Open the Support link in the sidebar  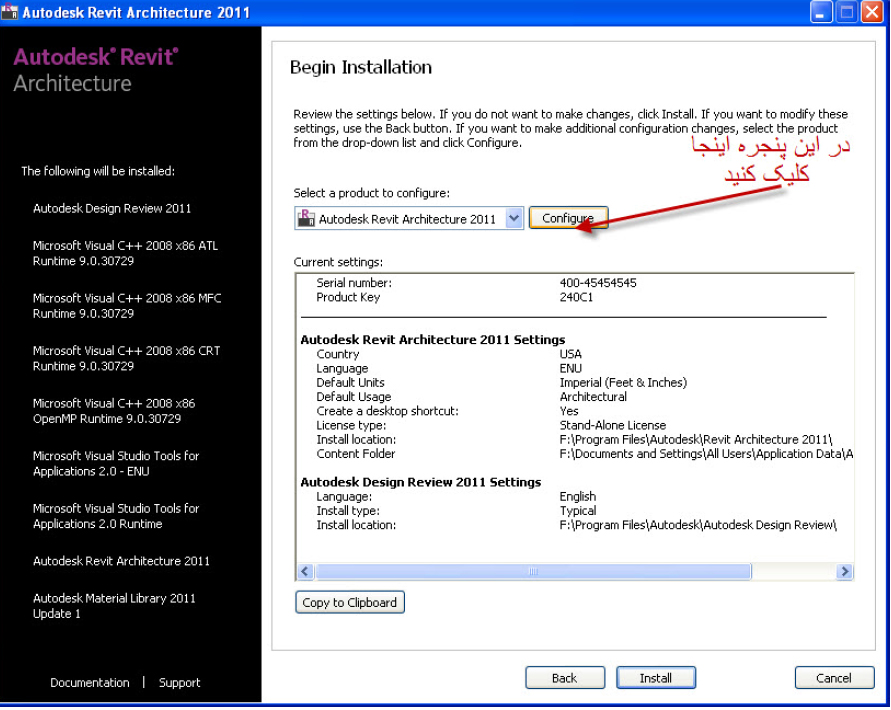pyautogui.click(x=179, y=683)
